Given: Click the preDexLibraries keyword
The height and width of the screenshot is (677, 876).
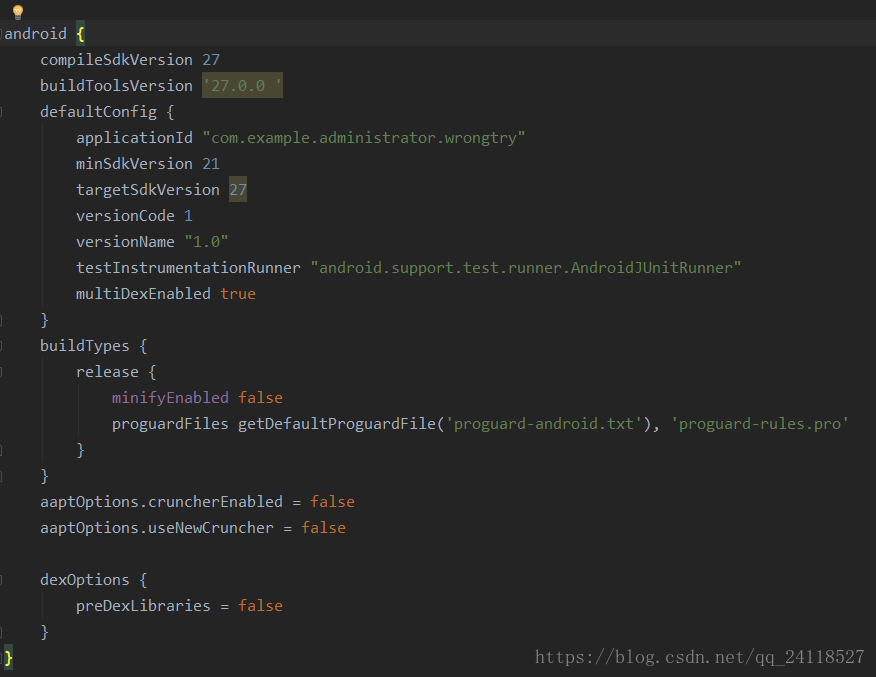Looking at the screenshot, I should pyautogui.click(x=144, y=606).
